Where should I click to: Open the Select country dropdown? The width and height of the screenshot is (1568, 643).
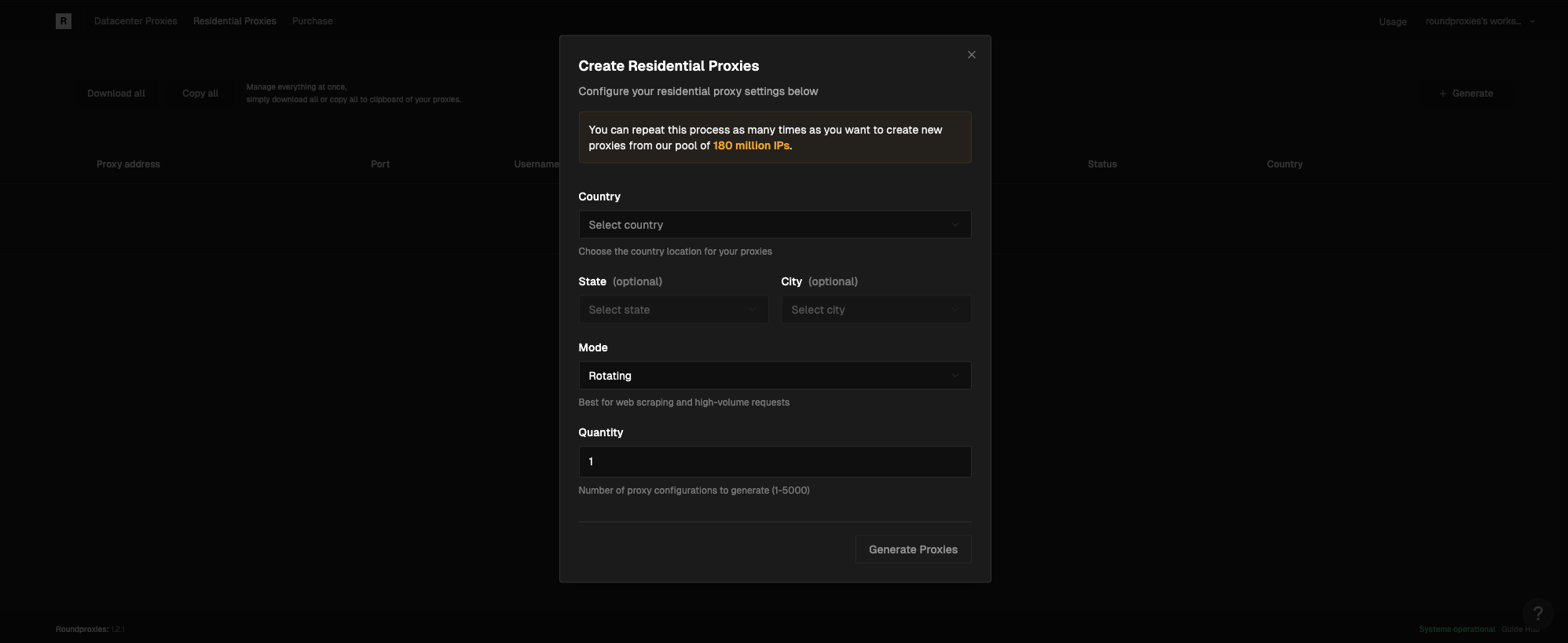click(775, 225)
